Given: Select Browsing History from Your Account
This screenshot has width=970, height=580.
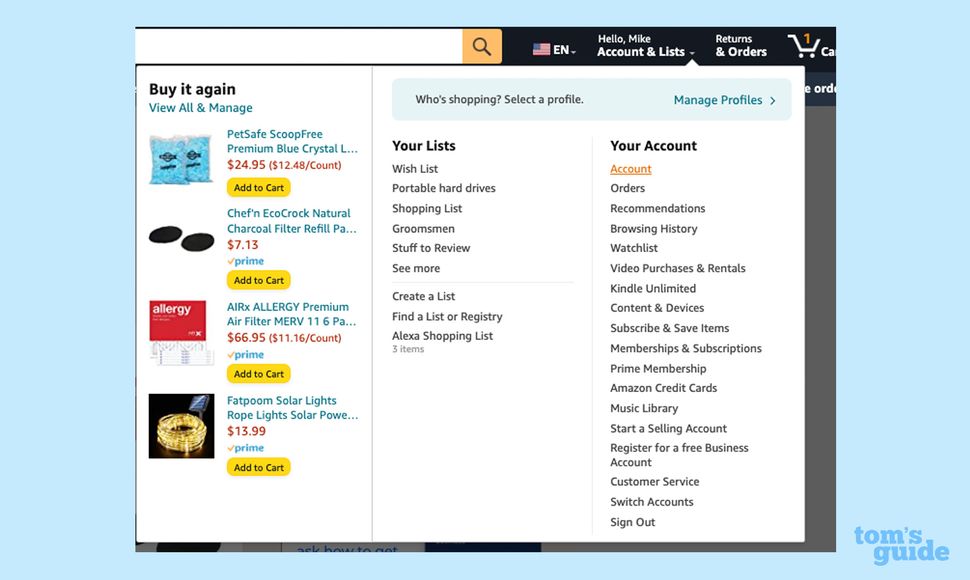Looking at the screenshot, I should click(655, 228).
